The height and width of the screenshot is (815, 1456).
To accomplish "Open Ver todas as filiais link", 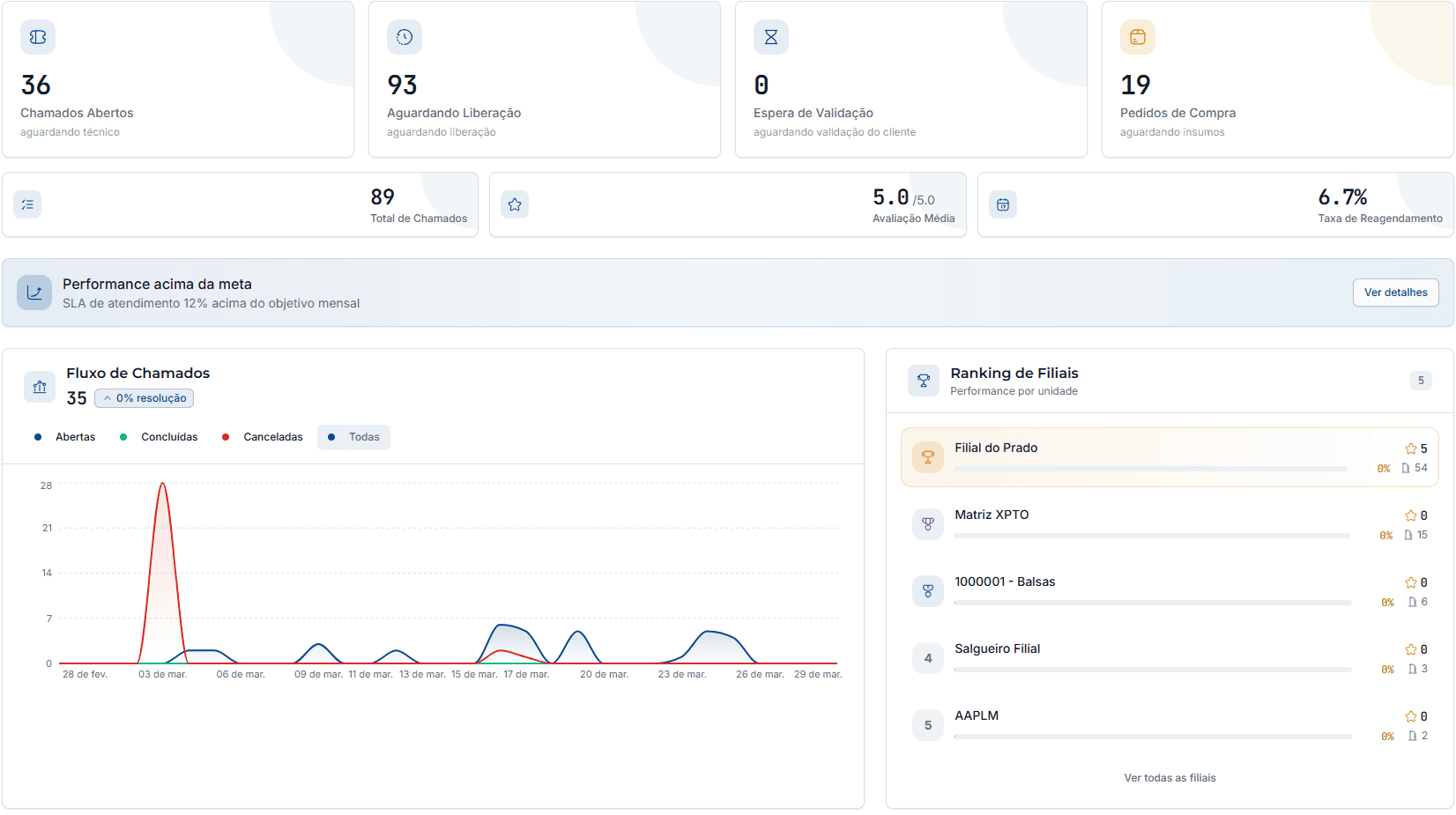I will click(1170, 778).
